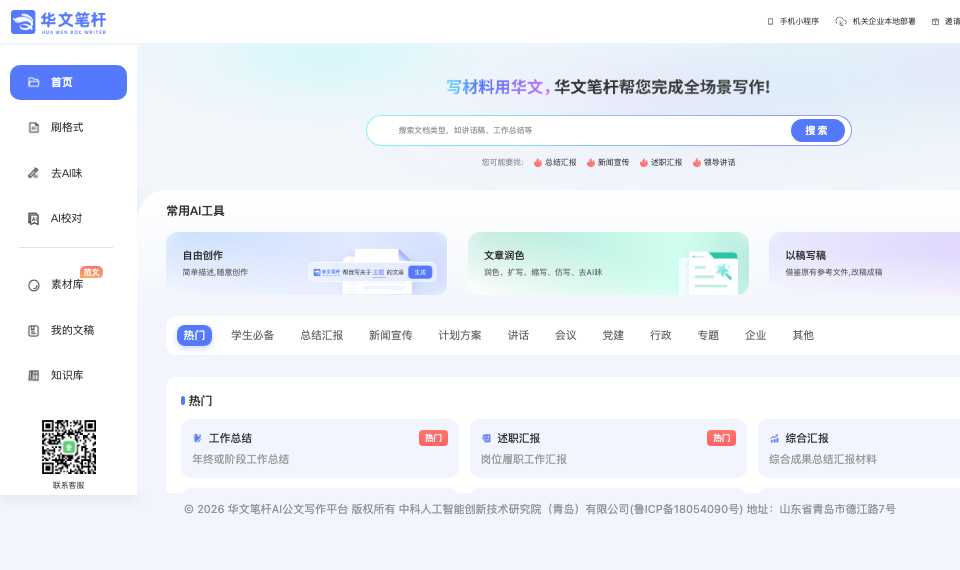
Task: Click the 去AI味 brush icon
Action: 34,173
